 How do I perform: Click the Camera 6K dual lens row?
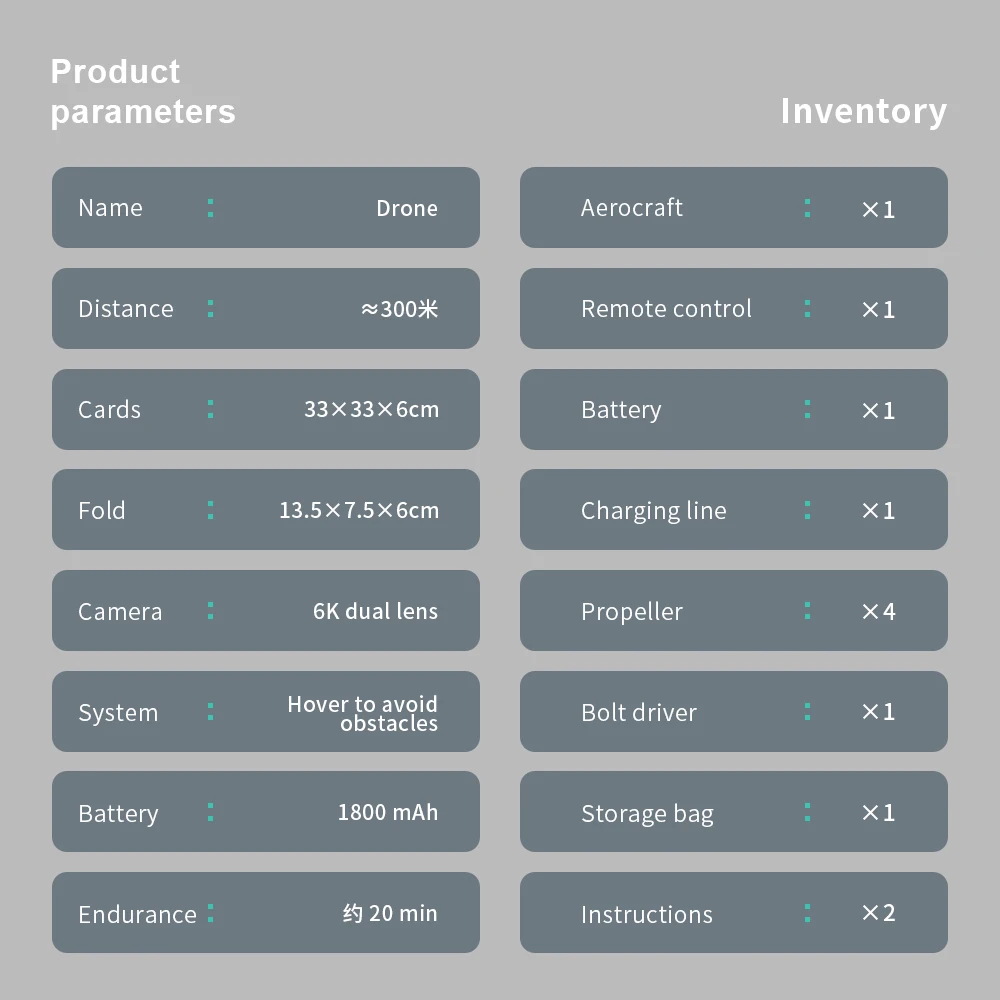[265, 611]
